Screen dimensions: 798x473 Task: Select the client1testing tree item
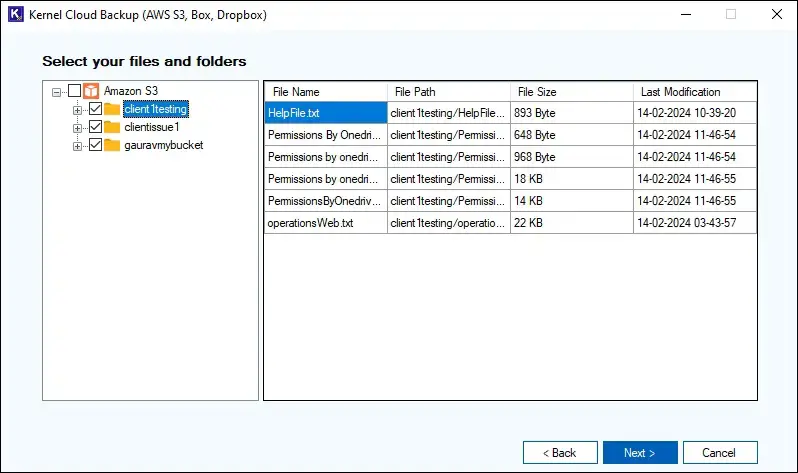(156, 109)
